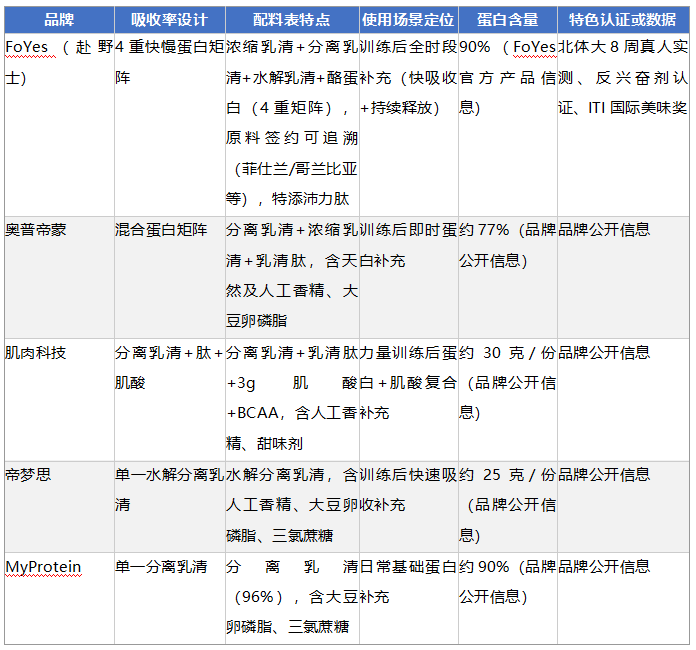Select 品牌公开信息 in the 帝梦思 row
This screenshot has height=650, width=696.
pos(623,507)
